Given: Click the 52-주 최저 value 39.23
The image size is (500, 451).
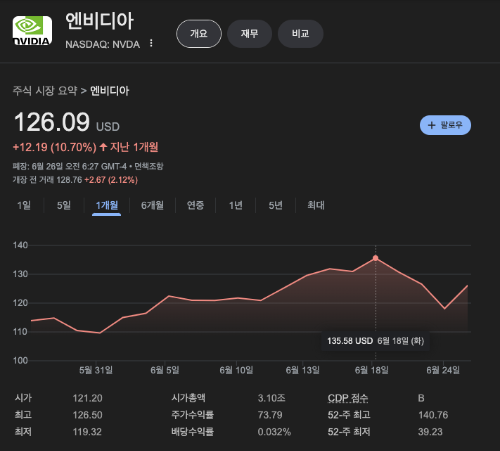Looking at the screenshot, I should [430, 432].
